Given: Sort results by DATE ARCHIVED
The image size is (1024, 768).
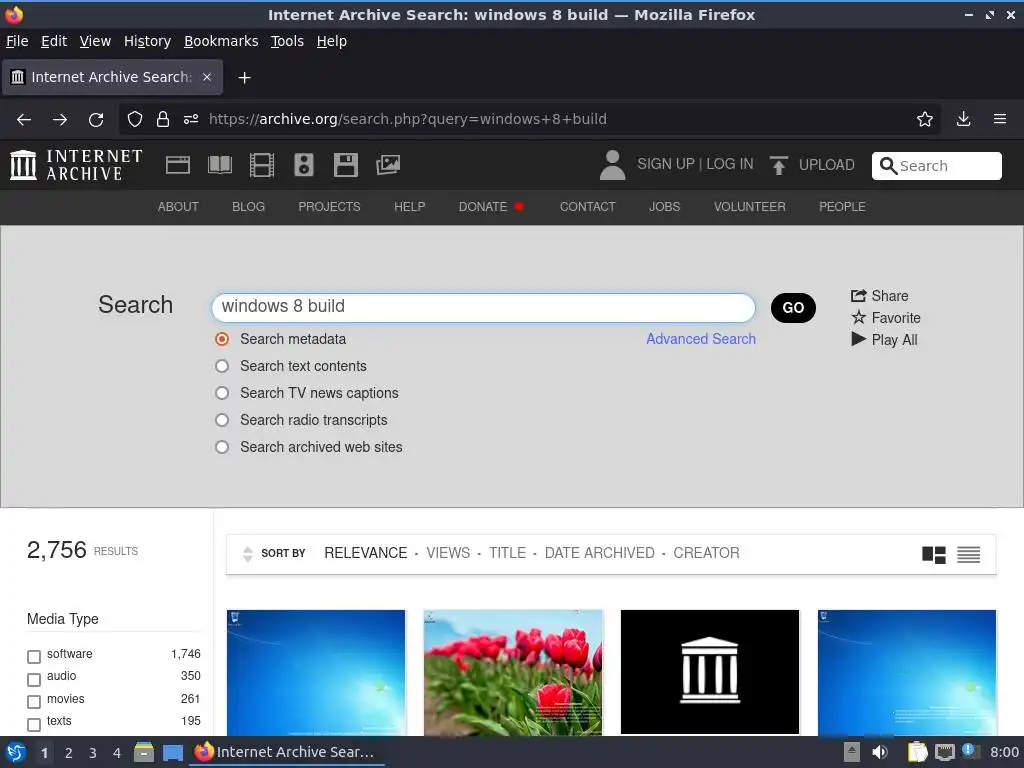Looking at the screenshot, I should tap(600, 553).
